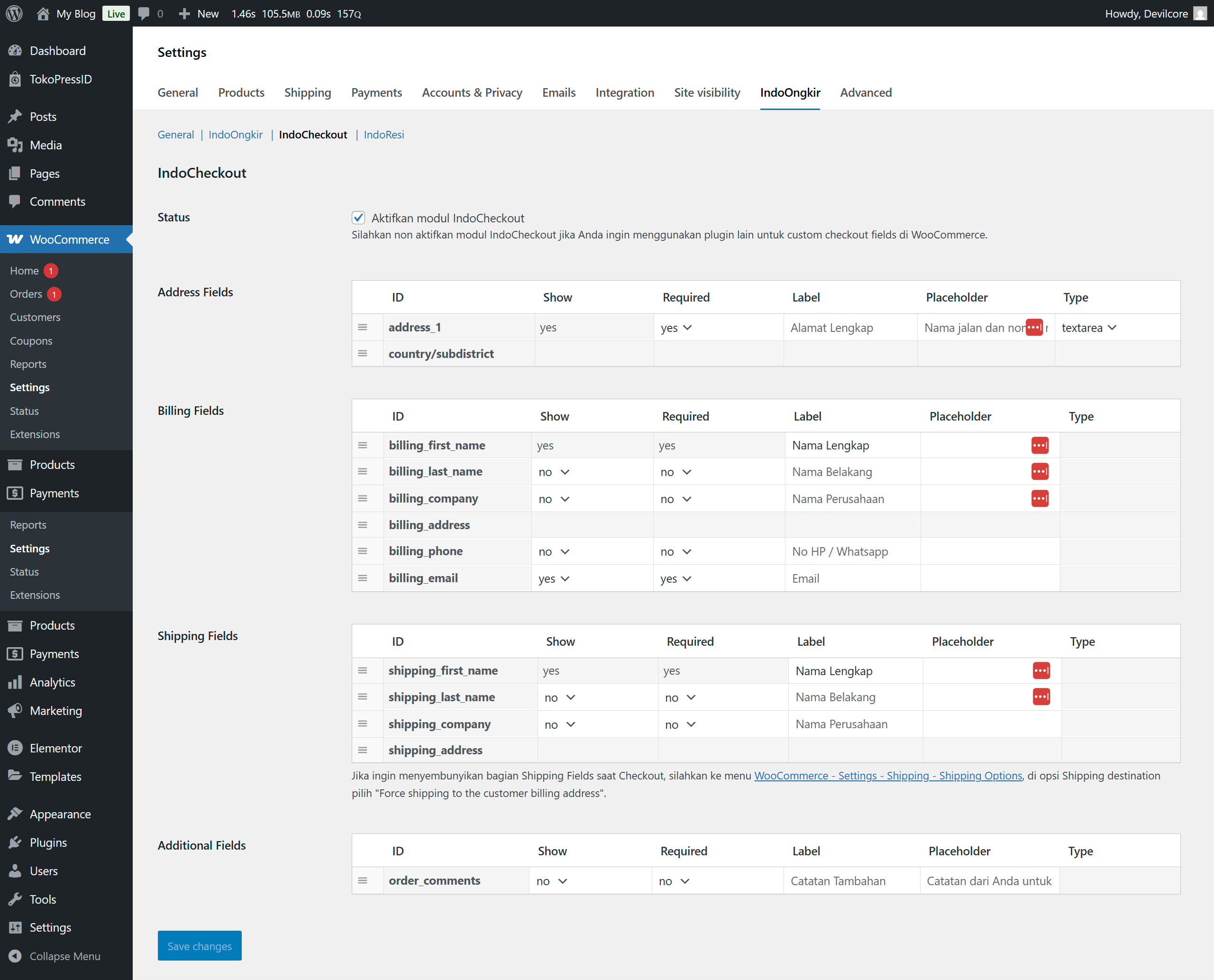Click the Analytics bar chart icon
Viewport: 1214px width, 980px height.
coord(15,682)
